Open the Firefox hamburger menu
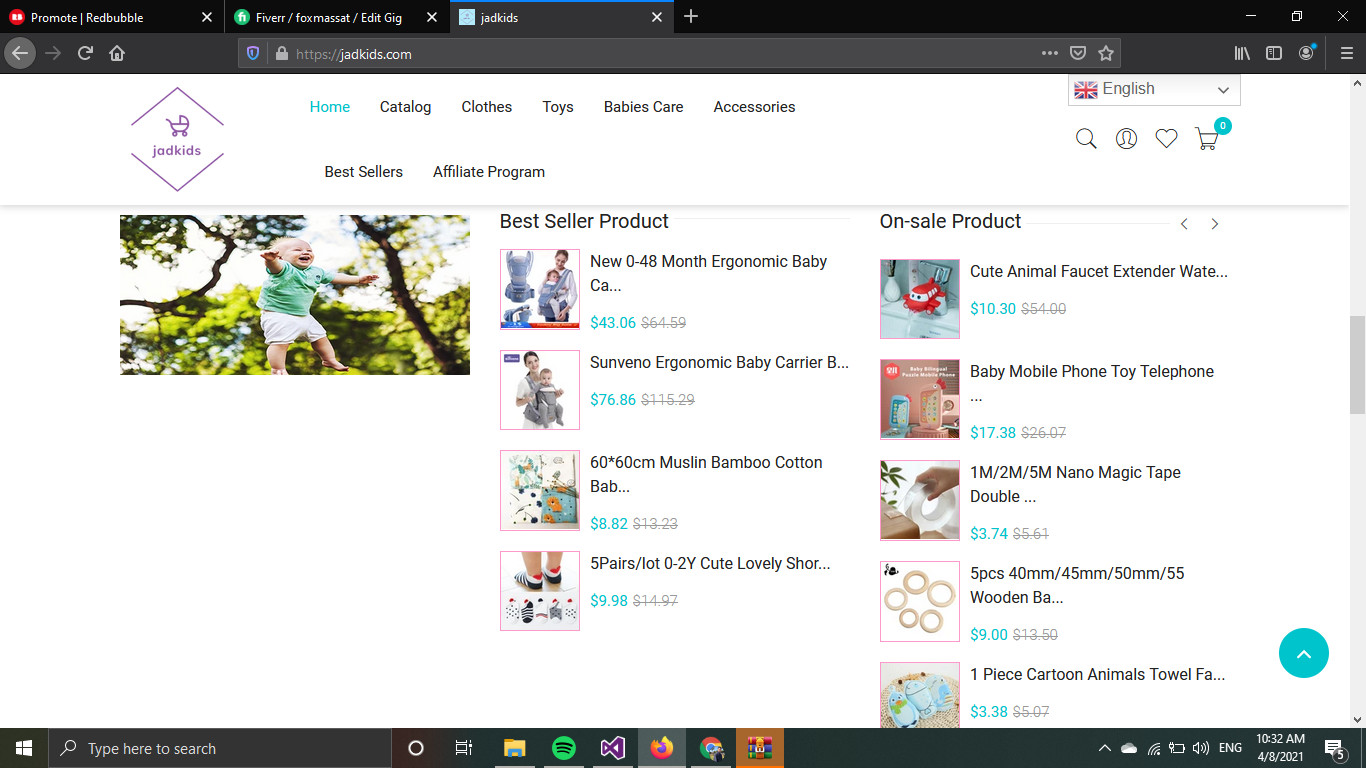 pyautogui.click(x=1346, y=53)
